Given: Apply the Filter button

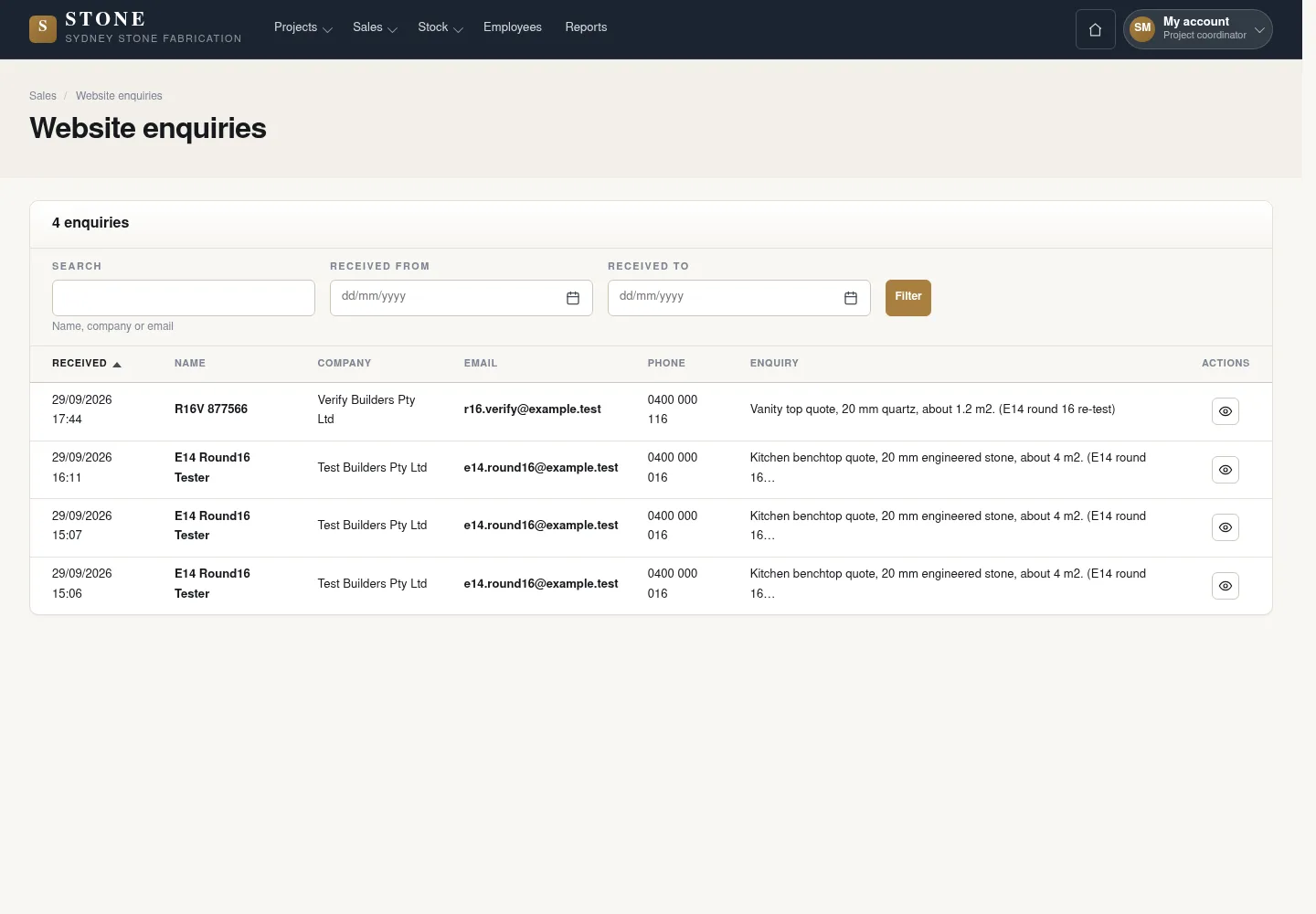Looking at the screenshot, I should point(908,298).
